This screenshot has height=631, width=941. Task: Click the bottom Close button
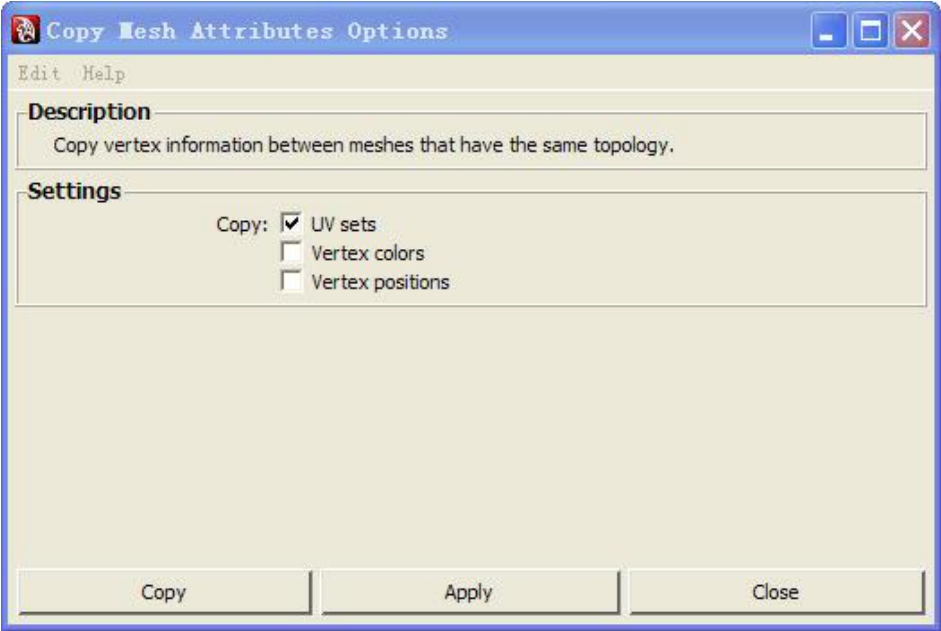(775, 592)
